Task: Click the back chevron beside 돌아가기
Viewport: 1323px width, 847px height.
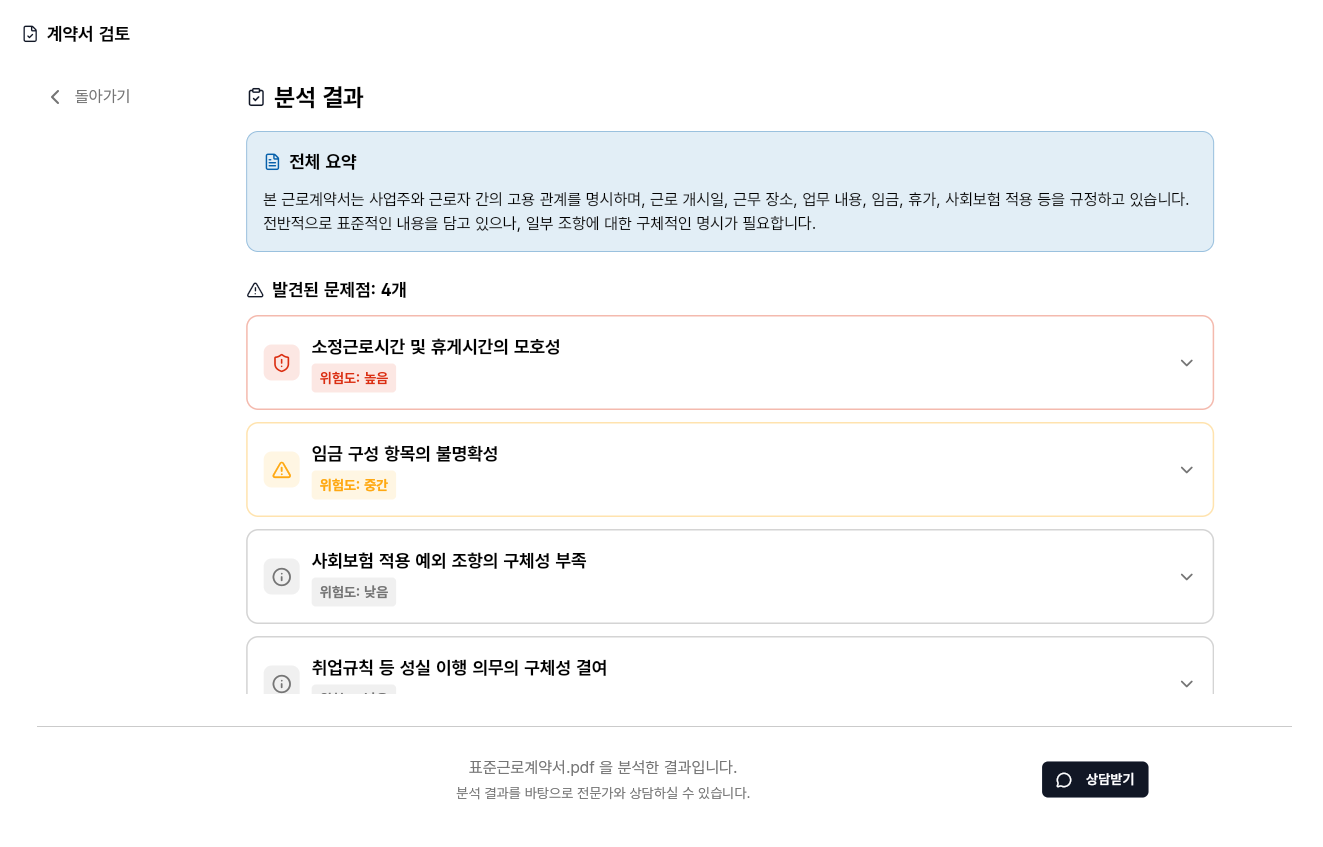Action: [56, 96]
